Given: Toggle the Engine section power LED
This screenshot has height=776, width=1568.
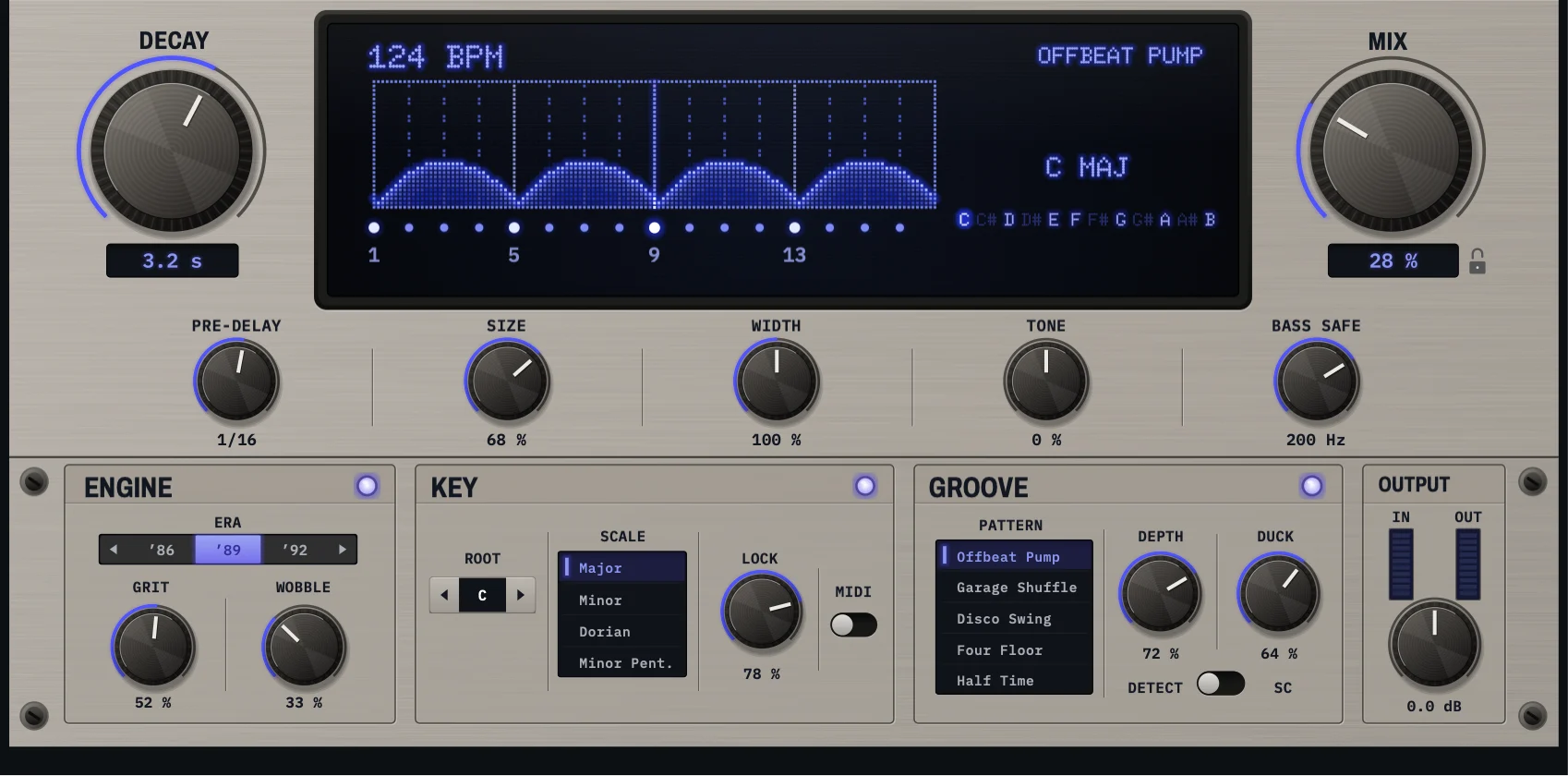Looking at the screenshot, I should click(368, 486).
